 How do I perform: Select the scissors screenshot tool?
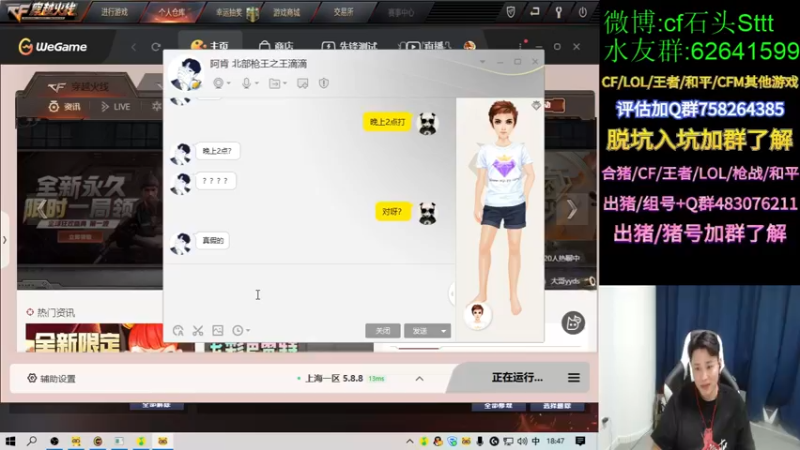198,331
